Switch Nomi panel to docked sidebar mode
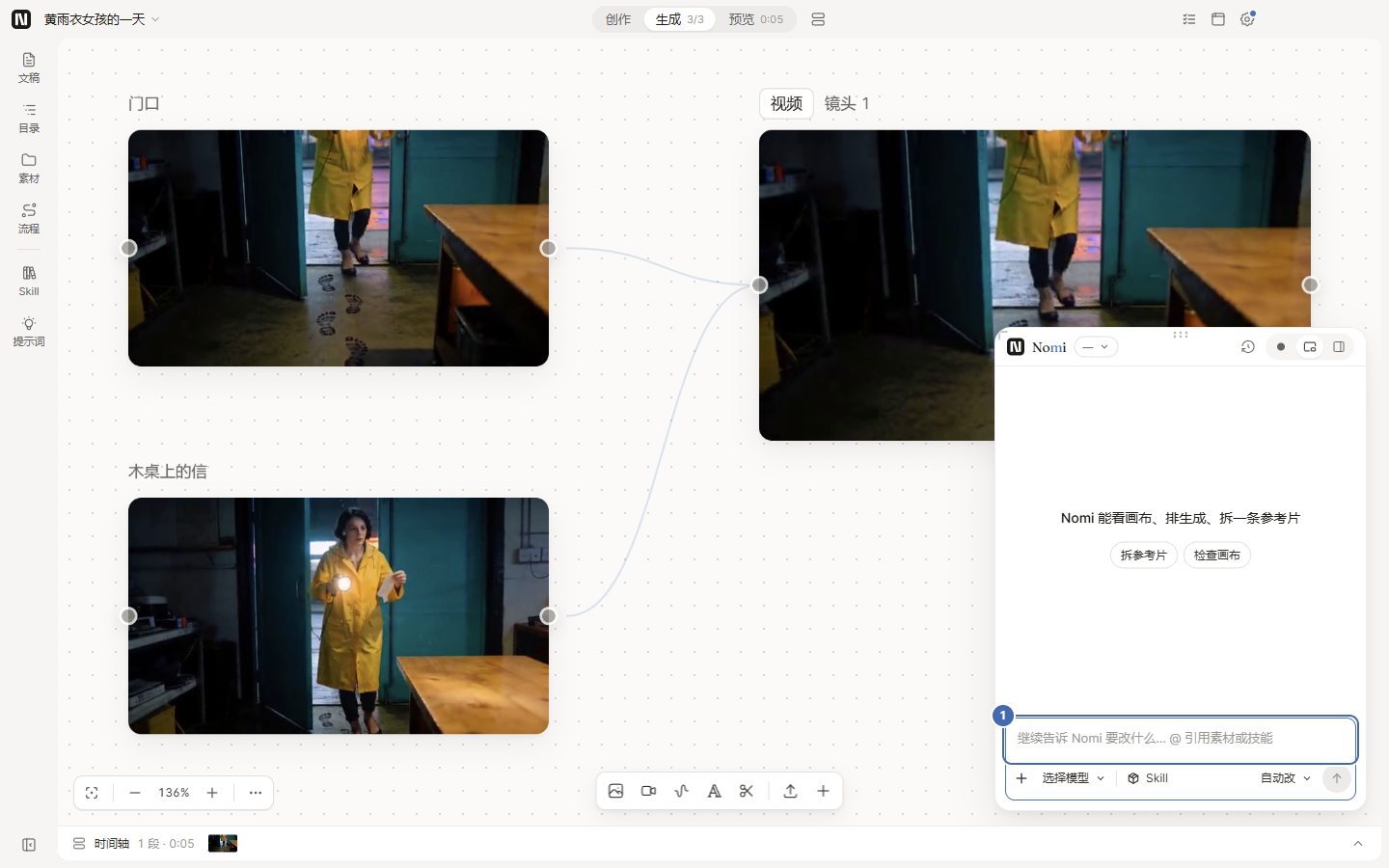This screenshot has width=1389, height=868. [x=1339, y=347]
